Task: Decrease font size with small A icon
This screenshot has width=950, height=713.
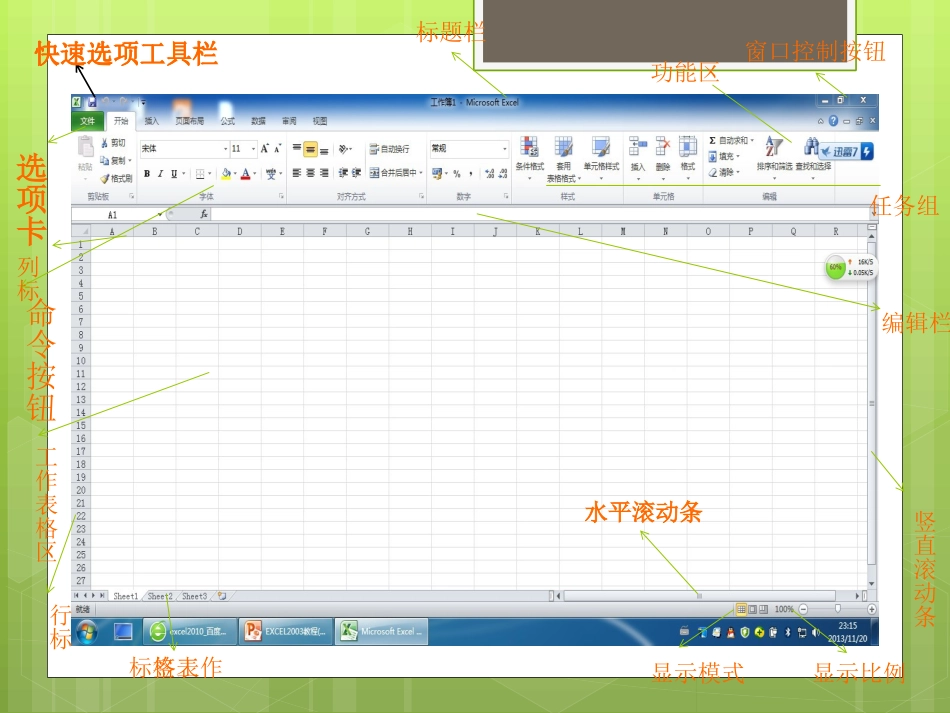Action: (277, 148)
